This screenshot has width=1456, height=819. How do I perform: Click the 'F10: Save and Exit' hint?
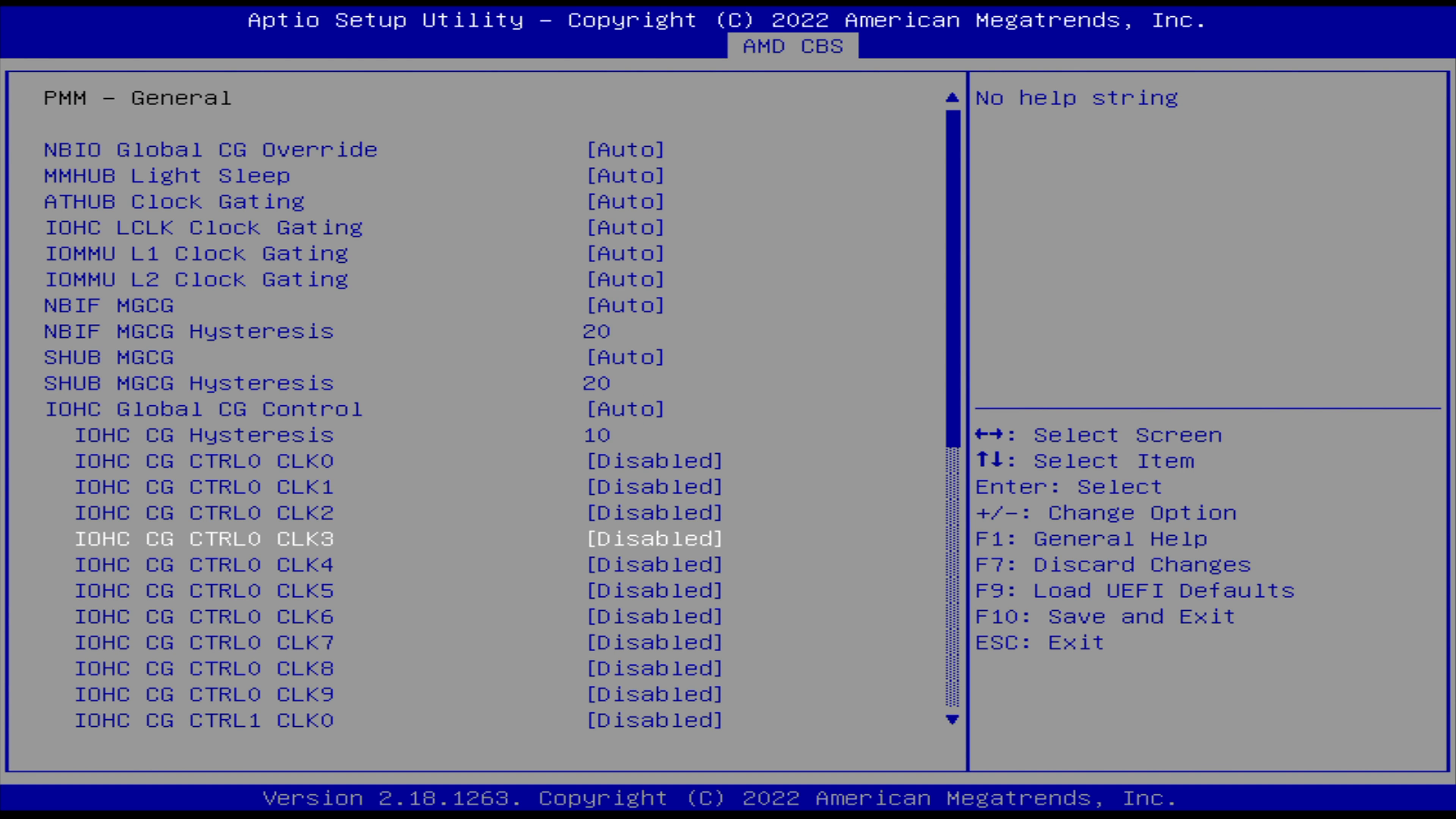pos(1106,617)
